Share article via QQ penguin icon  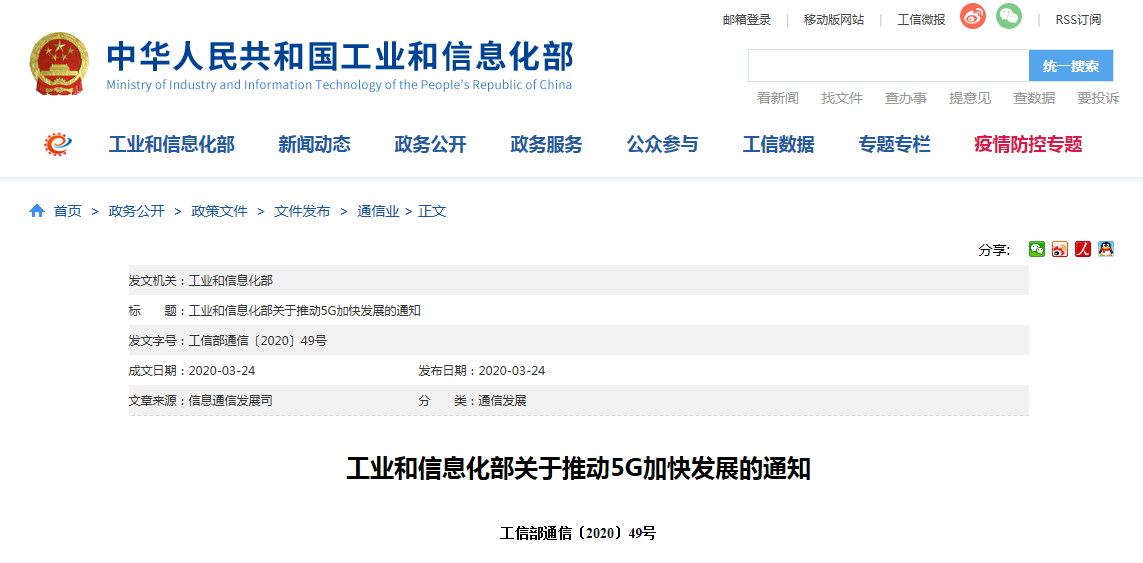(x=1106, y=249)
